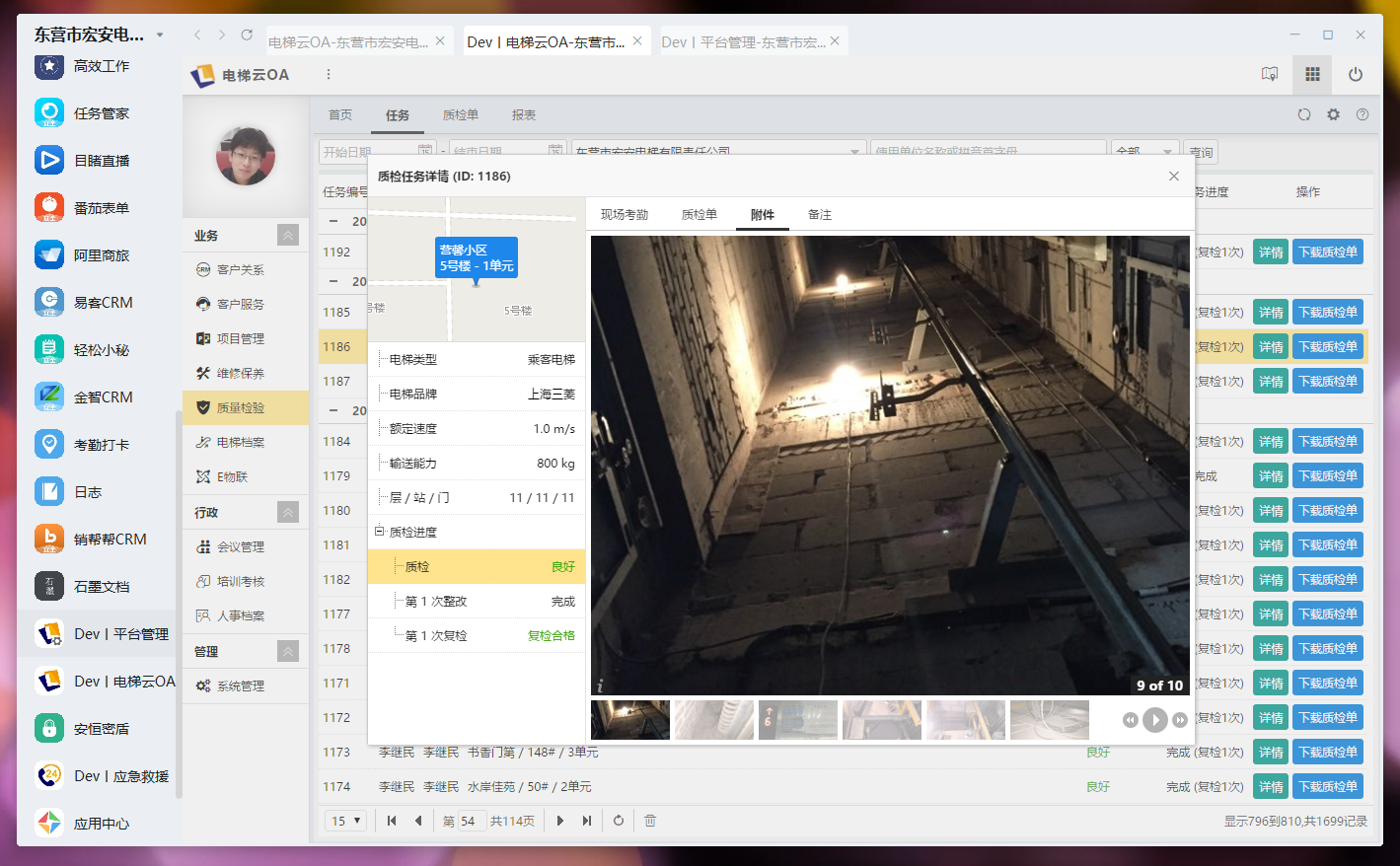Screen dimensions: 1400x866
Task: Show image info icon on photo
Action: (x=600, y=686)
